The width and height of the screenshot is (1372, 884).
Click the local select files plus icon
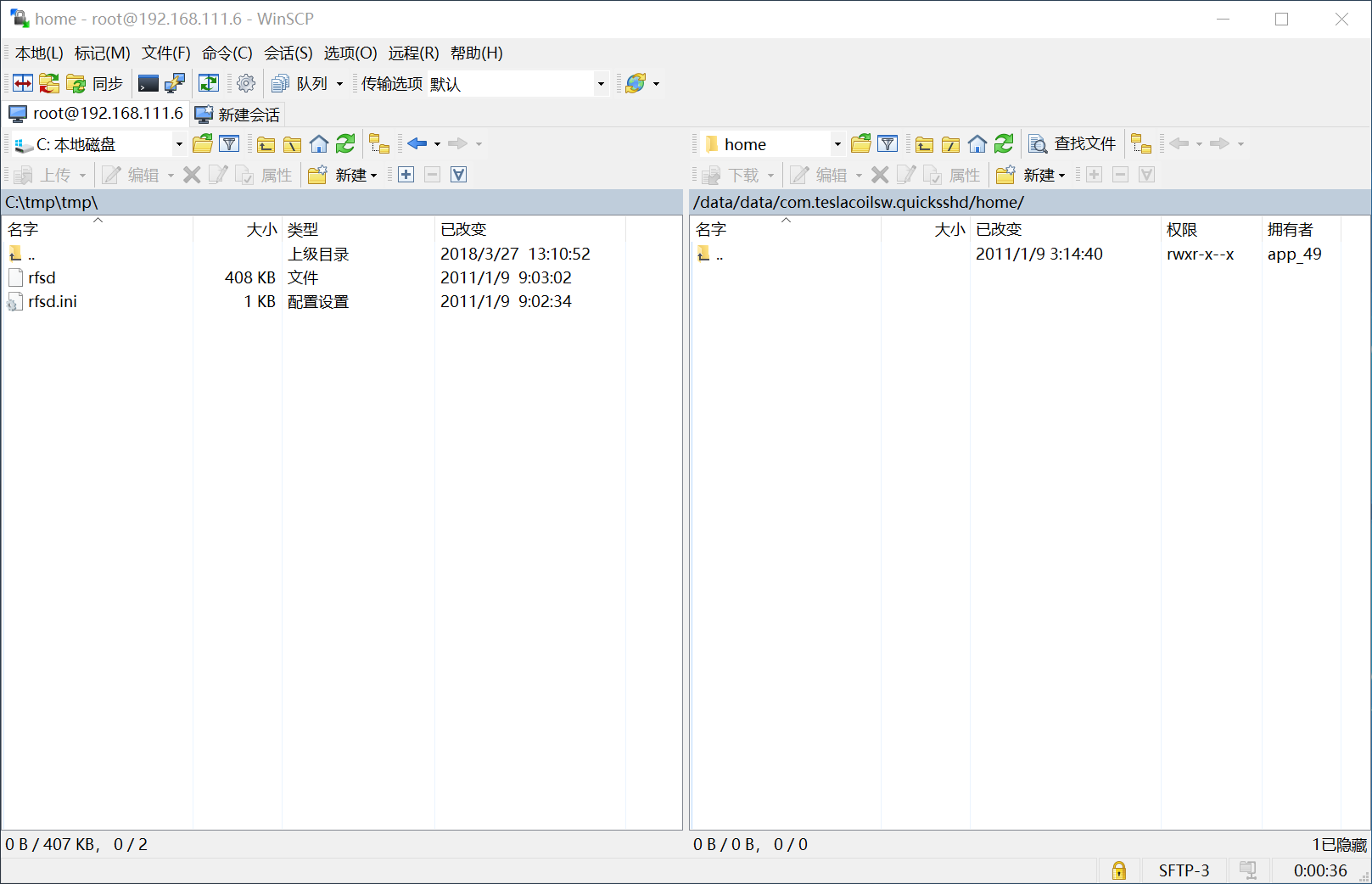point(406,175)
